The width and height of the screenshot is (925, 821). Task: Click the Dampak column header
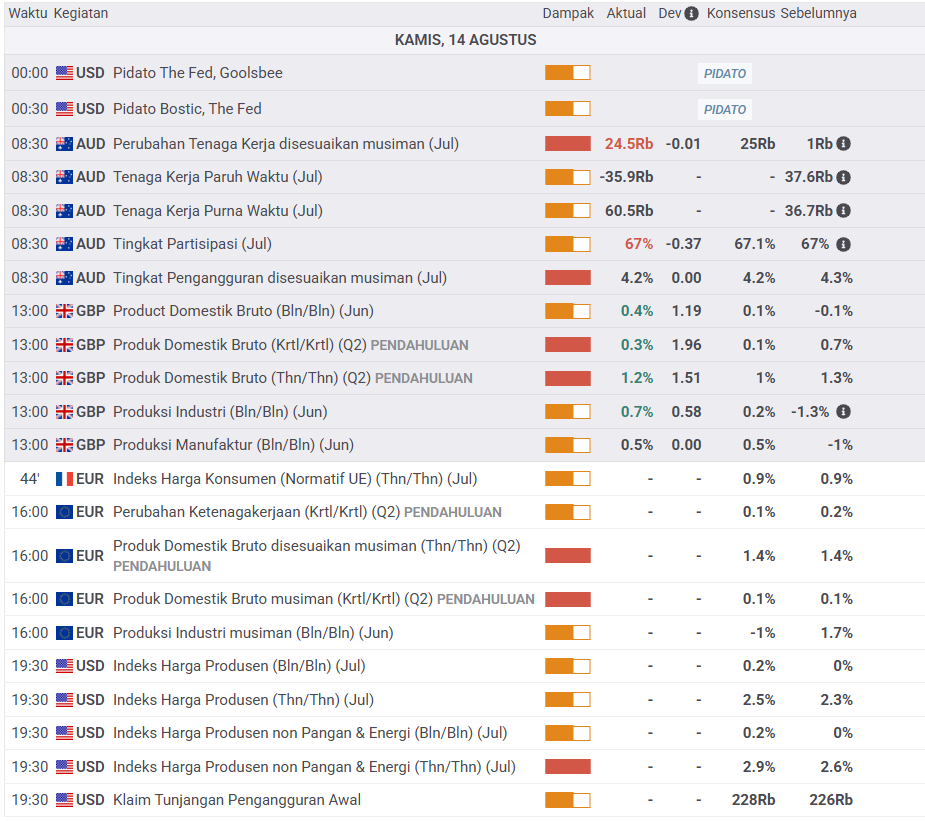568,14
